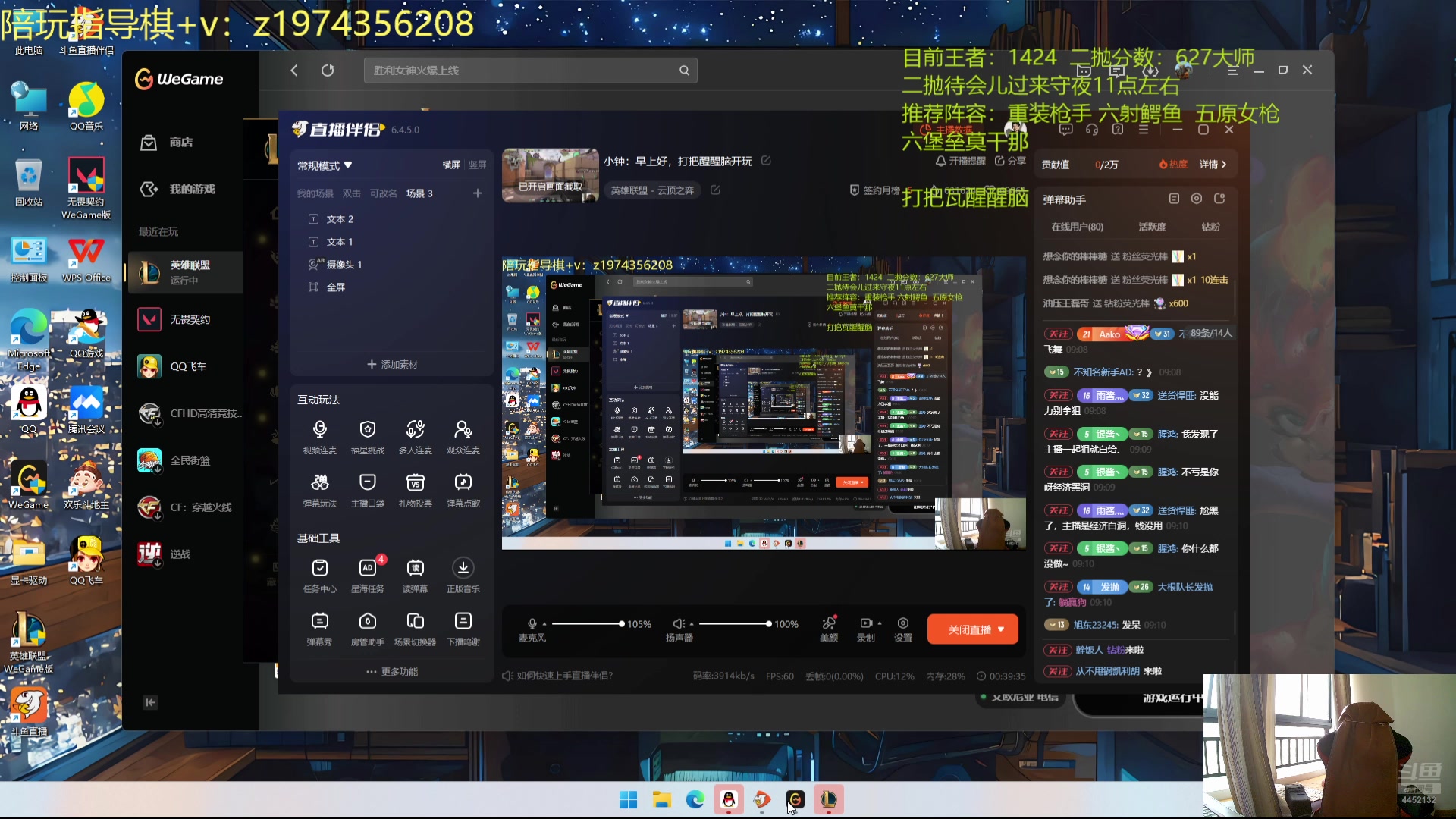The height and width of the screenshot is (819, 1456).
Task: Open 美颜 beauty filter icon
Action: (829, 629)
